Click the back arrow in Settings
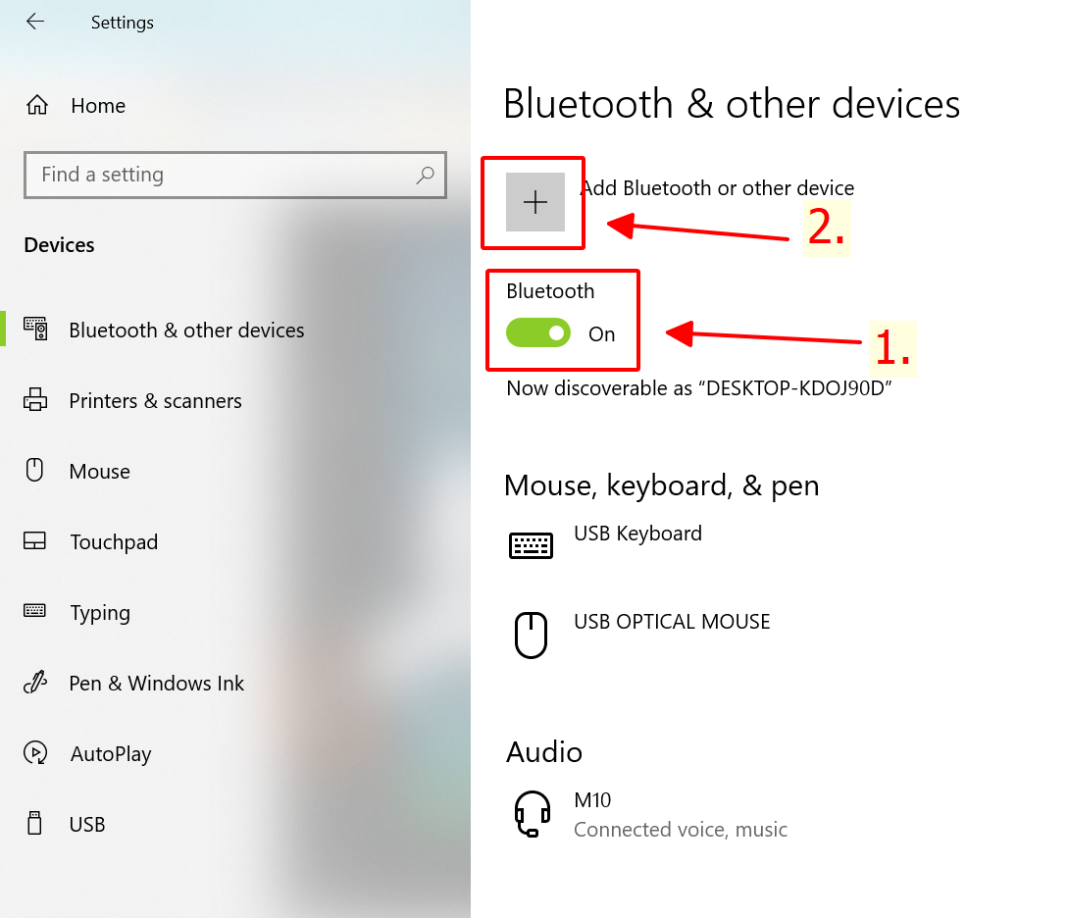This screenshot has height=918, width=1068. coord(35,21)
